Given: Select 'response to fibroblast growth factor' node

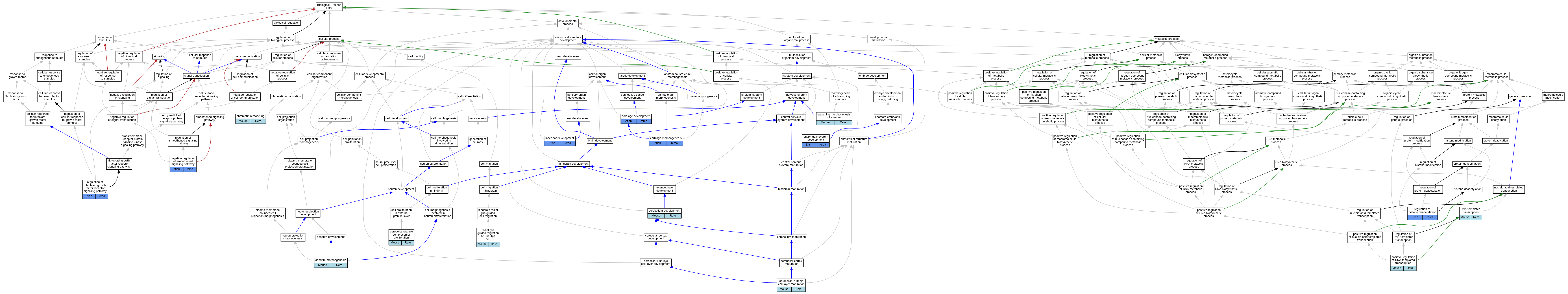Looking at the screenshot, I should 15,96.
